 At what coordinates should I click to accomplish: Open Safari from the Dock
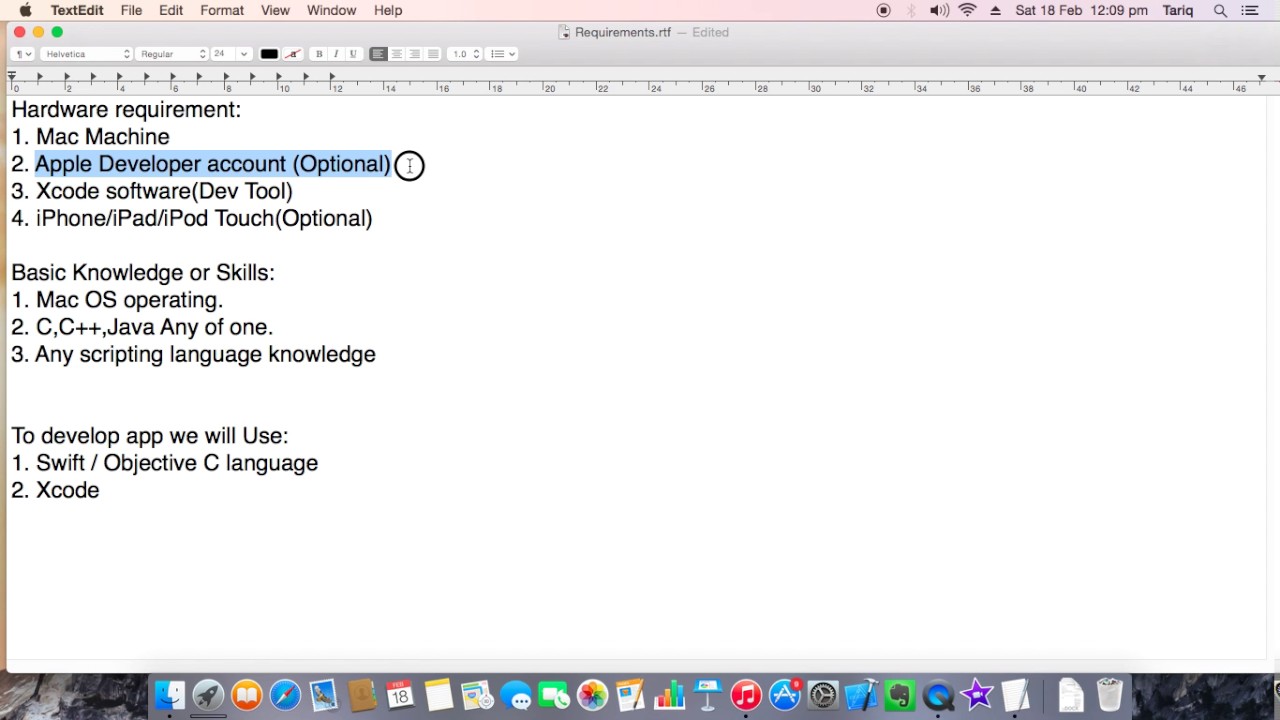pyautogui.click(x=285, y=695)
